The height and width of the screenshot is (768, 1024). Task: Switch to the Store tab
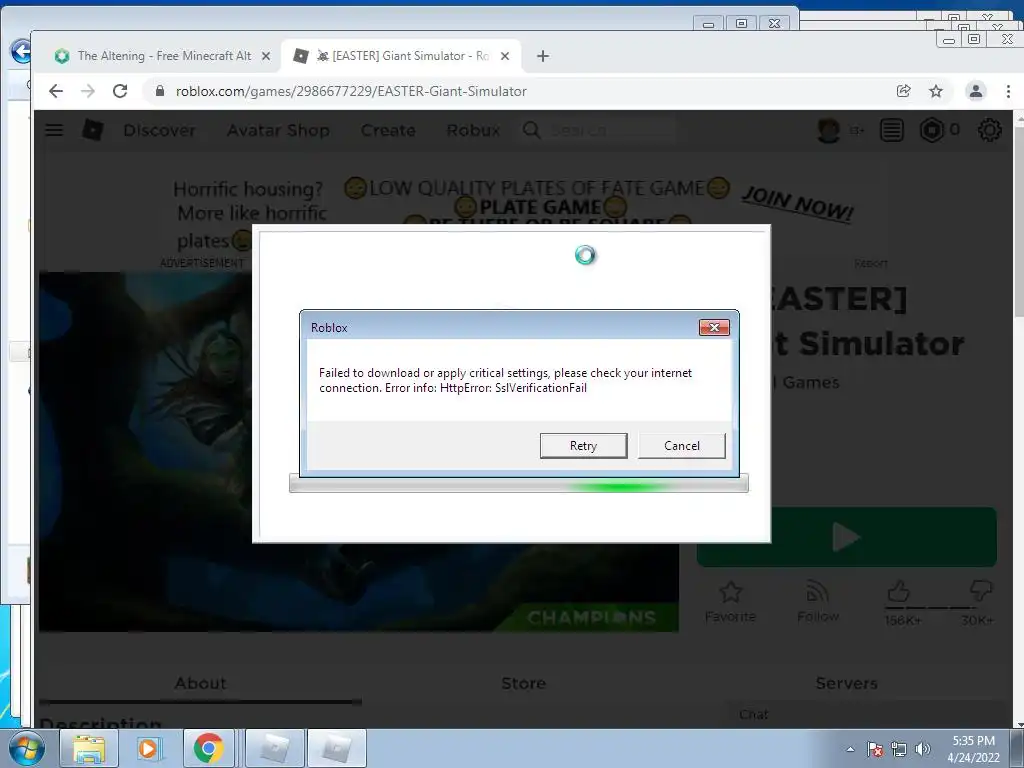(x=523, y=684)
